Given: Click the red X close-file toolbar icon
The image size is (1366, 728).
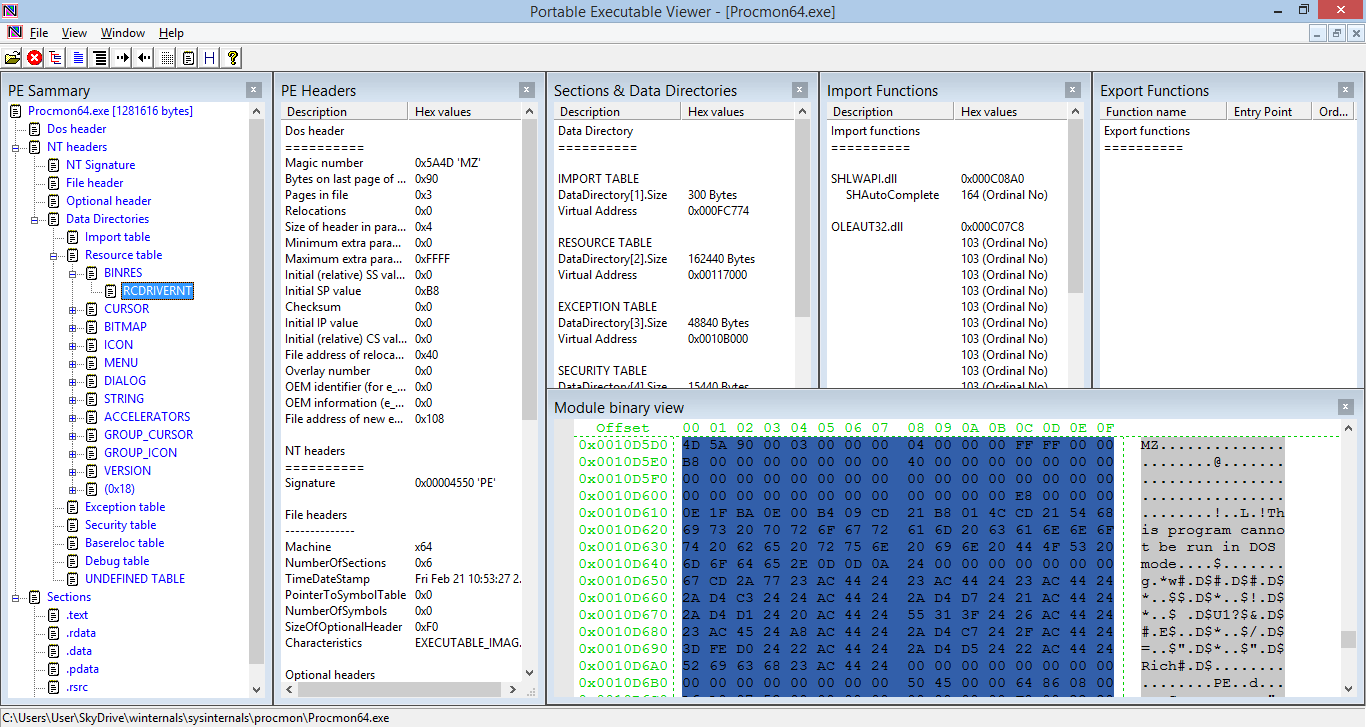Looking at the screenshot, I should [x=34, y=58].
